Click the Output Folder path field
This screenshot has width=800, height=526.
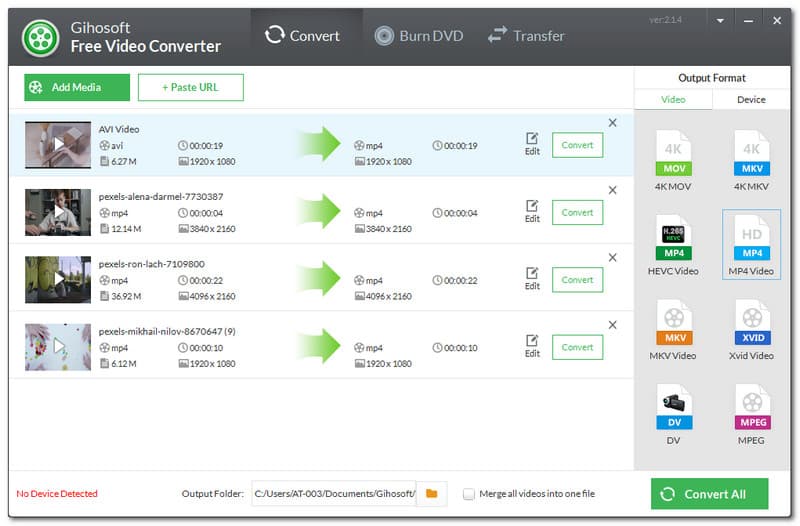pyautogui.click(x=332, y=494)
